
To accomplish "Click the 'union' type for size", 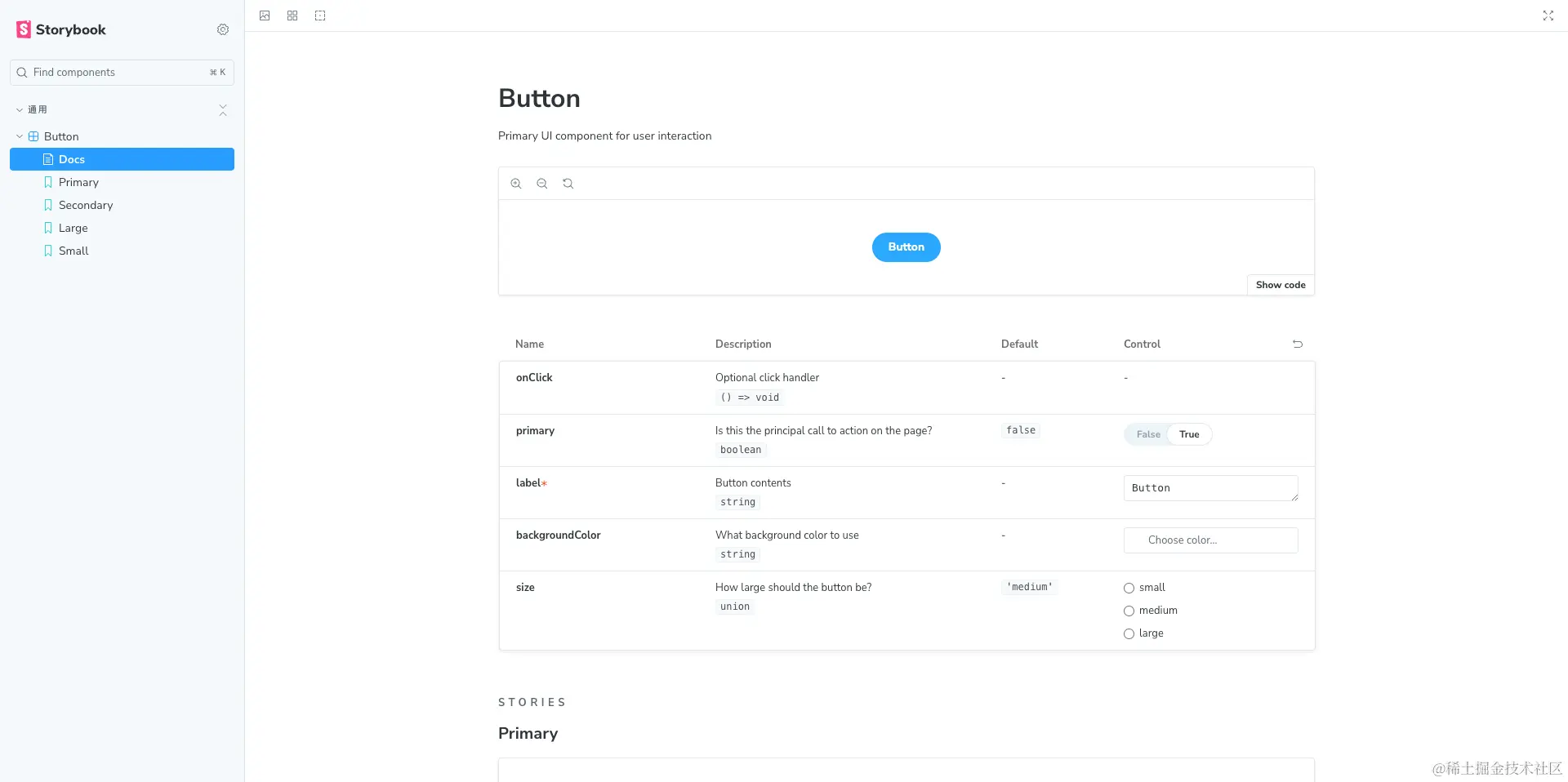I will [735, 606].
